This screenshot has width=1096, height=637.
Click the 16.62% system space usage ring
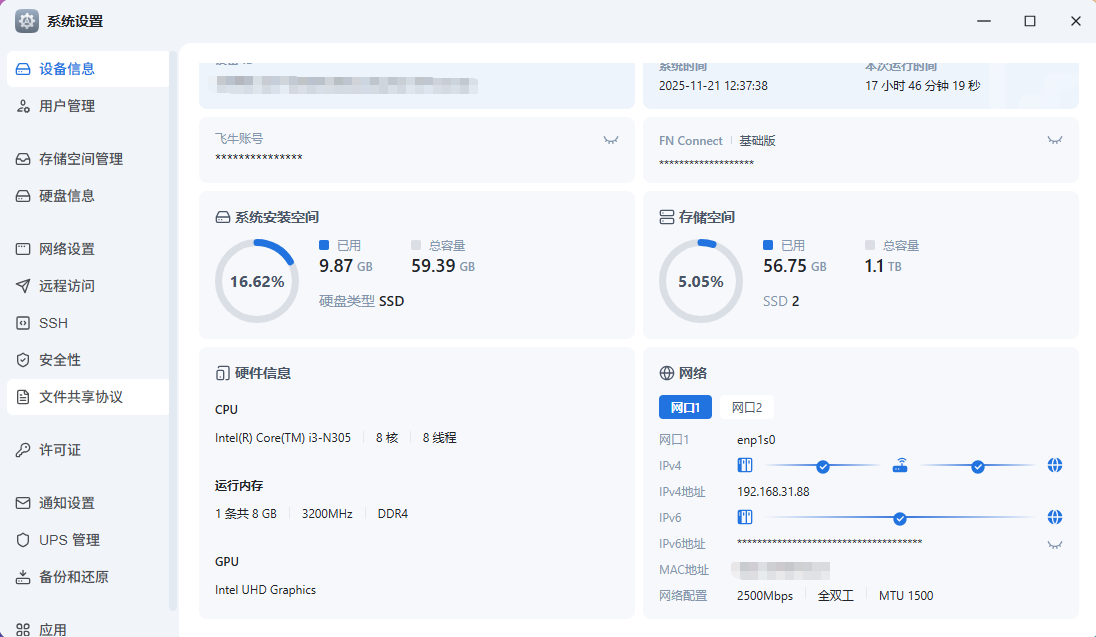257,281
